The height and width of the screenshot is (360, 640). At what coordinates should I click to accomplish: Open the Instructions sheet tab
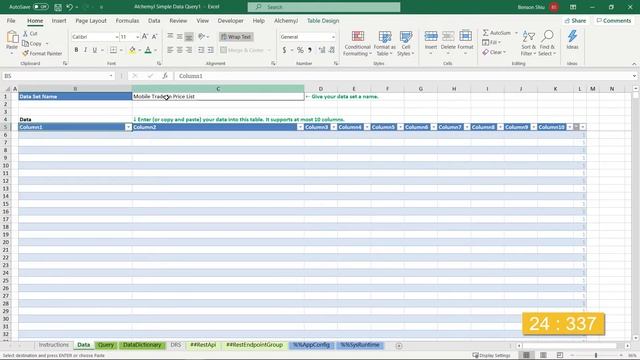(53, 345)
